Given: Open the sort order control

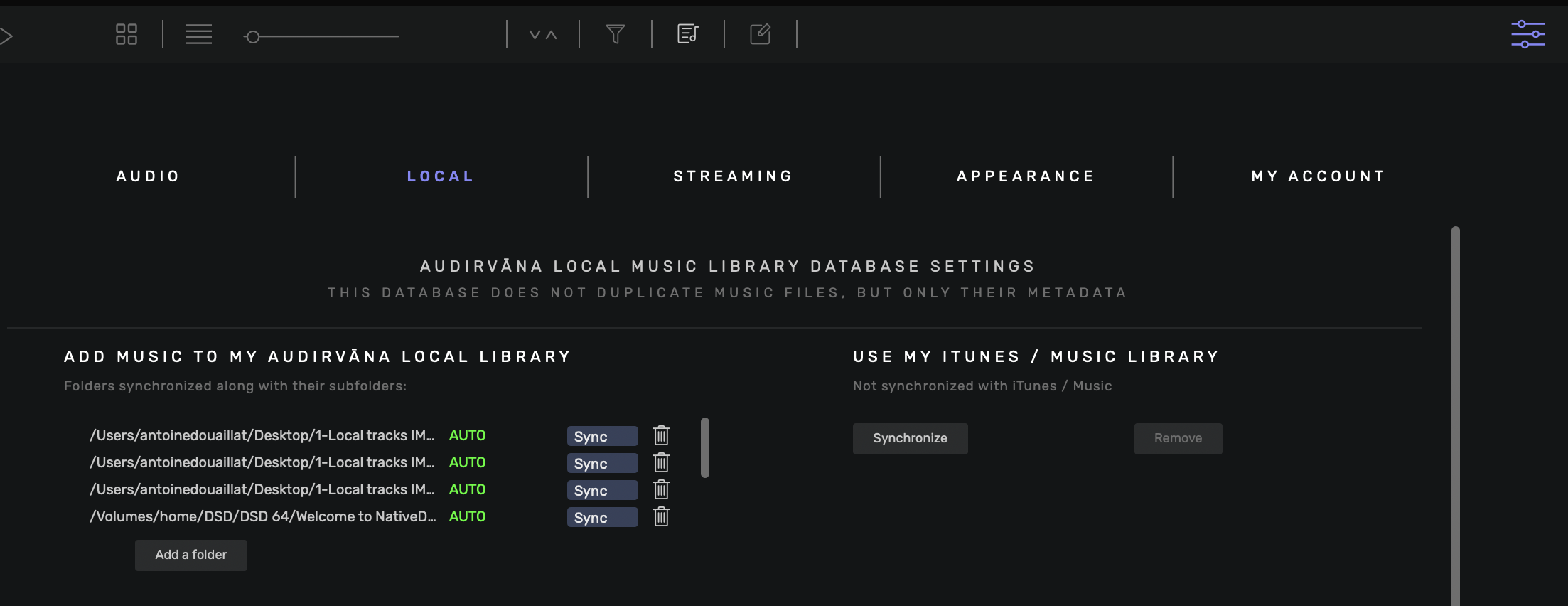Looking at the screenshot, I should (543, 34).
